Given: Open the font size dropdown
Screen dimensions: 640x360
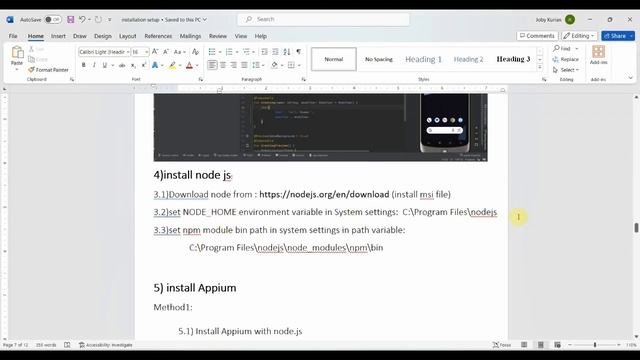Looking at the screenshot, I should (146, 52).
